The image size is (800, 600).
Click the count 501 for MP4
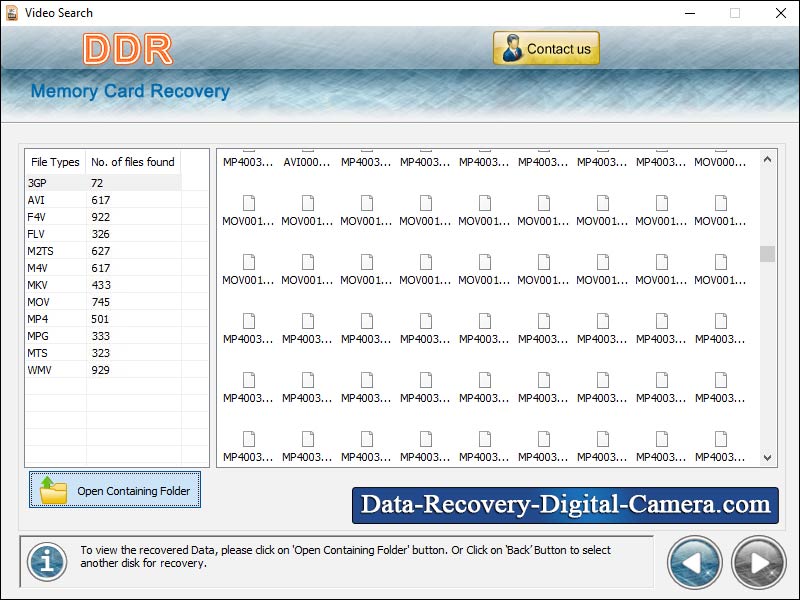tap(100, 319)
